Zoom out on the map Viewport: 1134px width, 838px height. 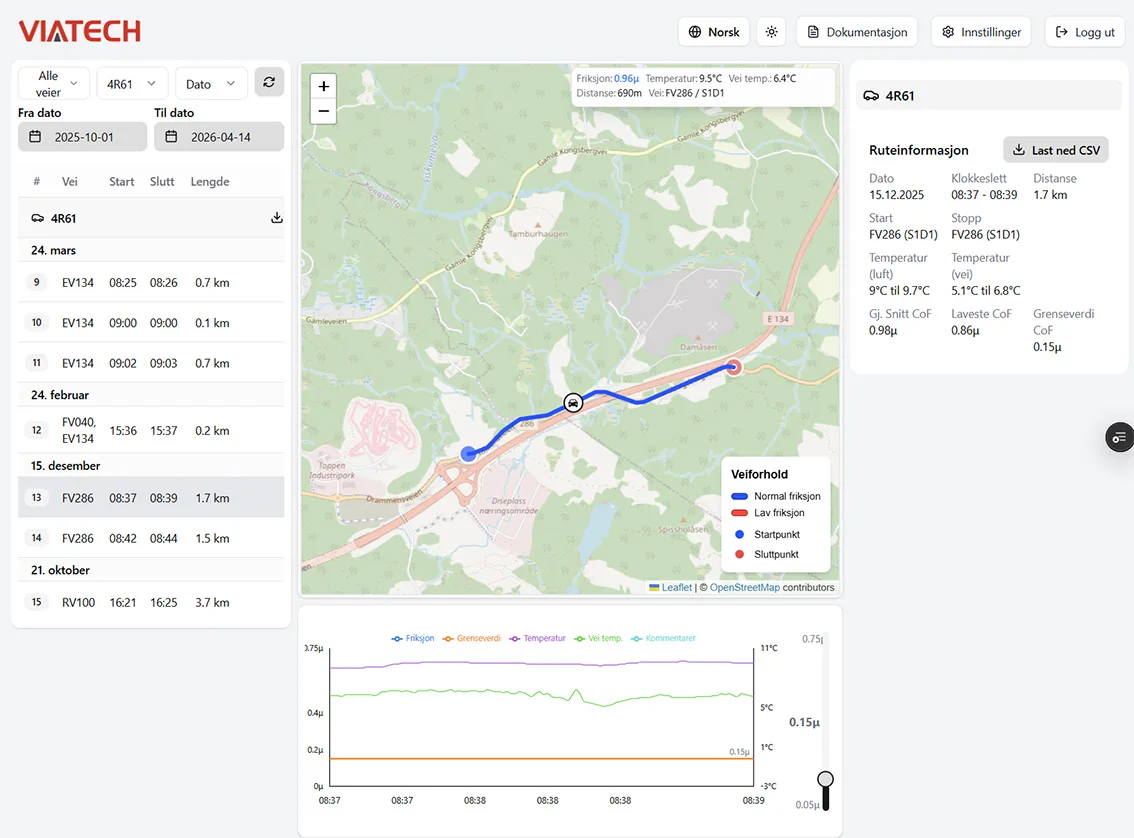(323, 111)
